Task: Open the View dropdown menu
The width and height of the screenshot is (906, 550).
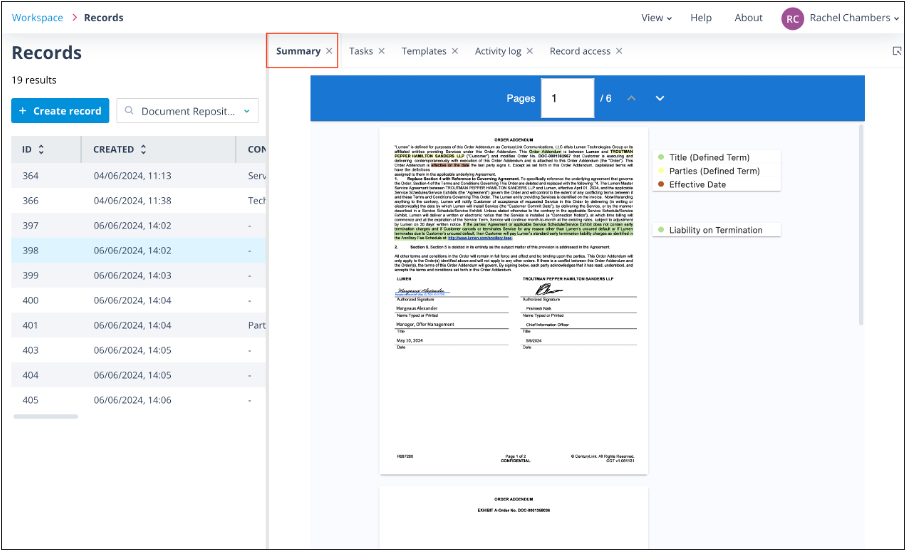Action: pyautogui.click(x=656, y=18)
